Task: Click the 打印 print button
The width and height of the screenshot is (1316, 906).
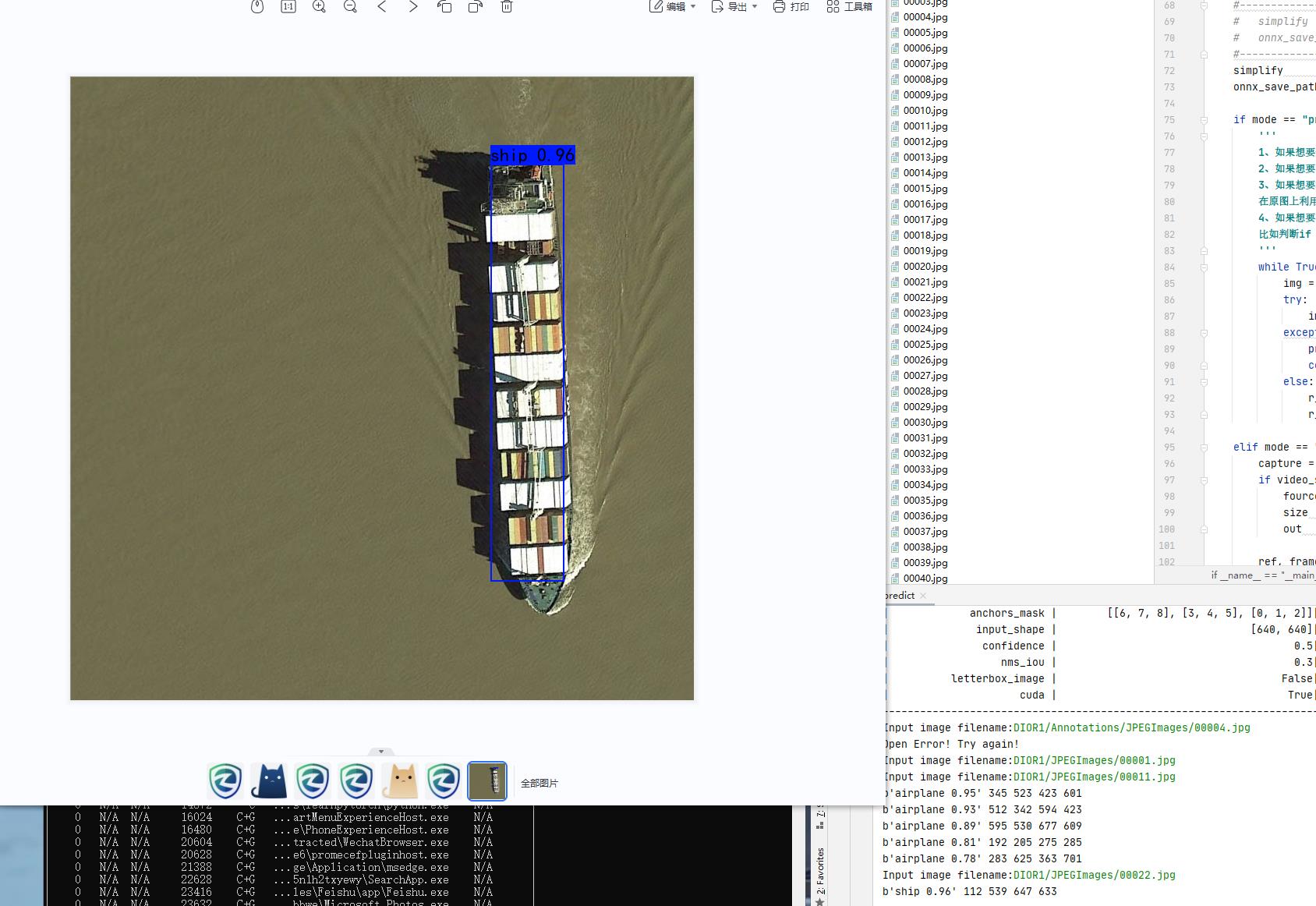Action: click(791, 6)
